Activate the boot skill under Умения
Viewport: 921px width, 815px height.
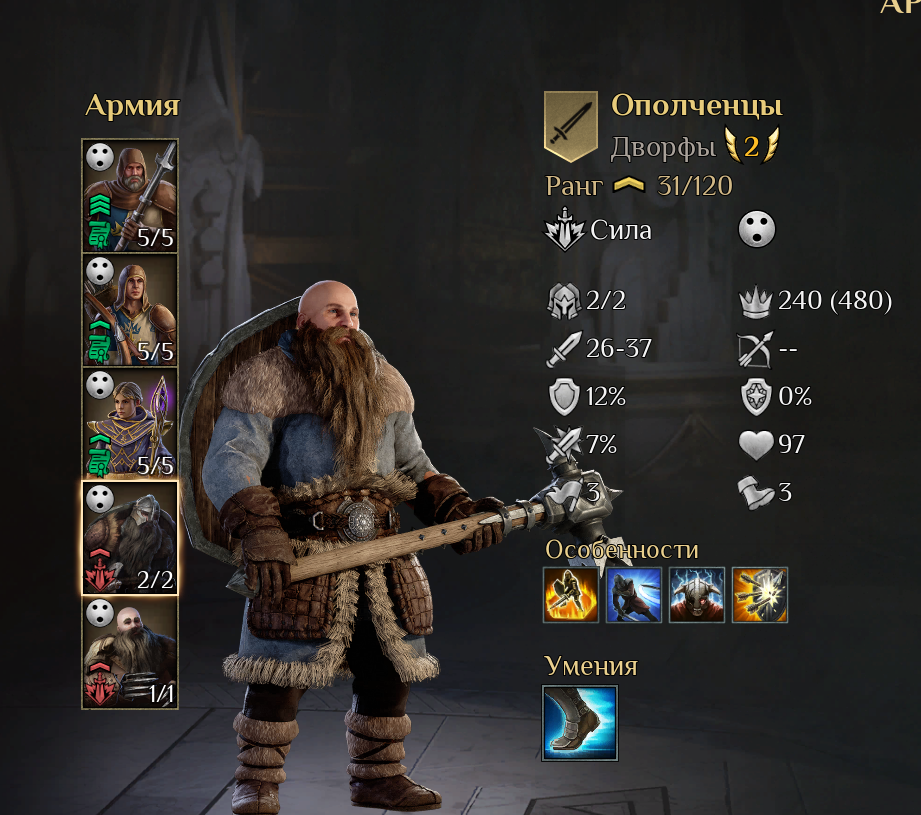(x=580, y=723)
